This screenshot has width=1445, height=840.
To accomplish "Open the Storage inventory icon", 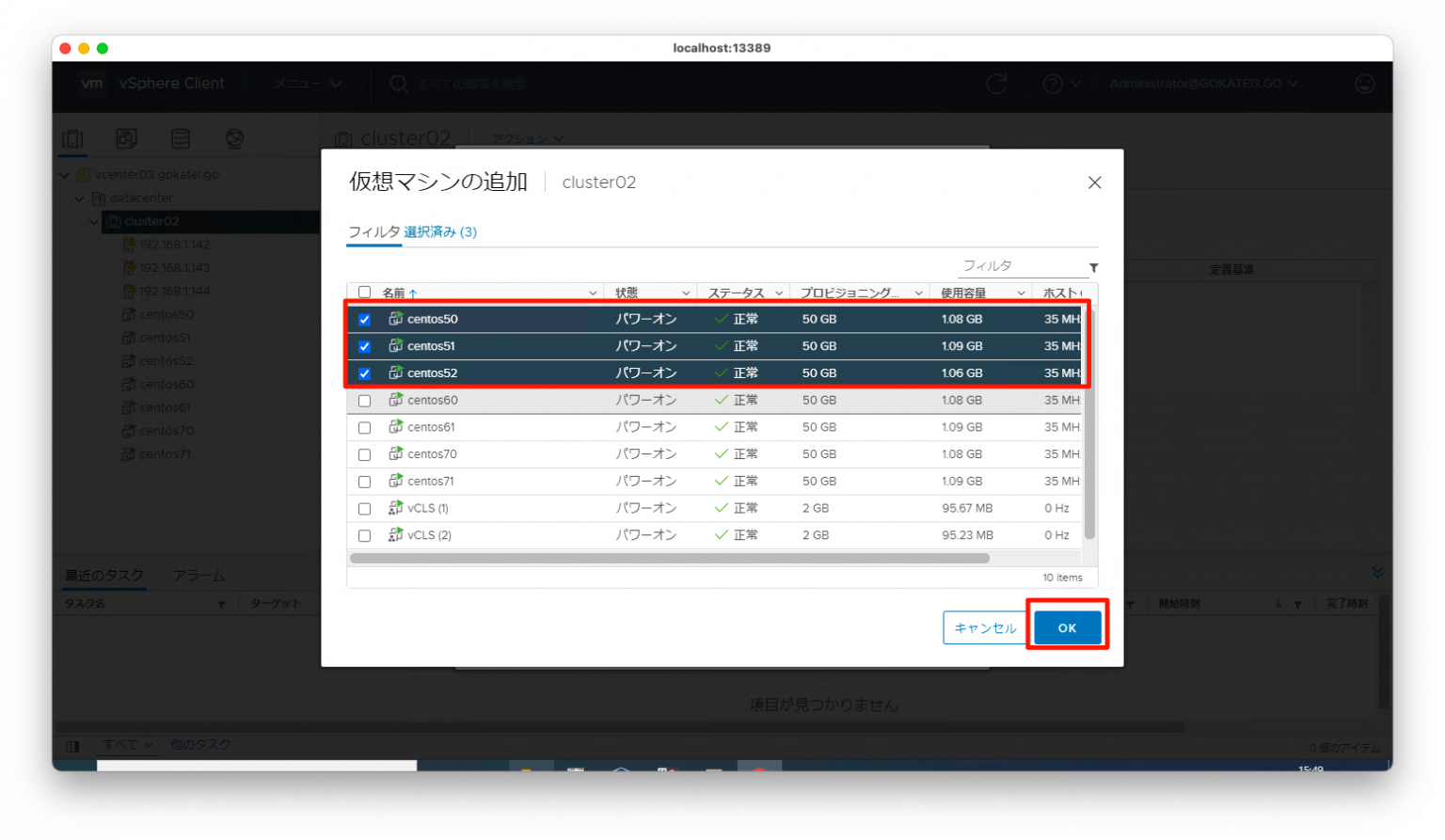I will point(181,137).
